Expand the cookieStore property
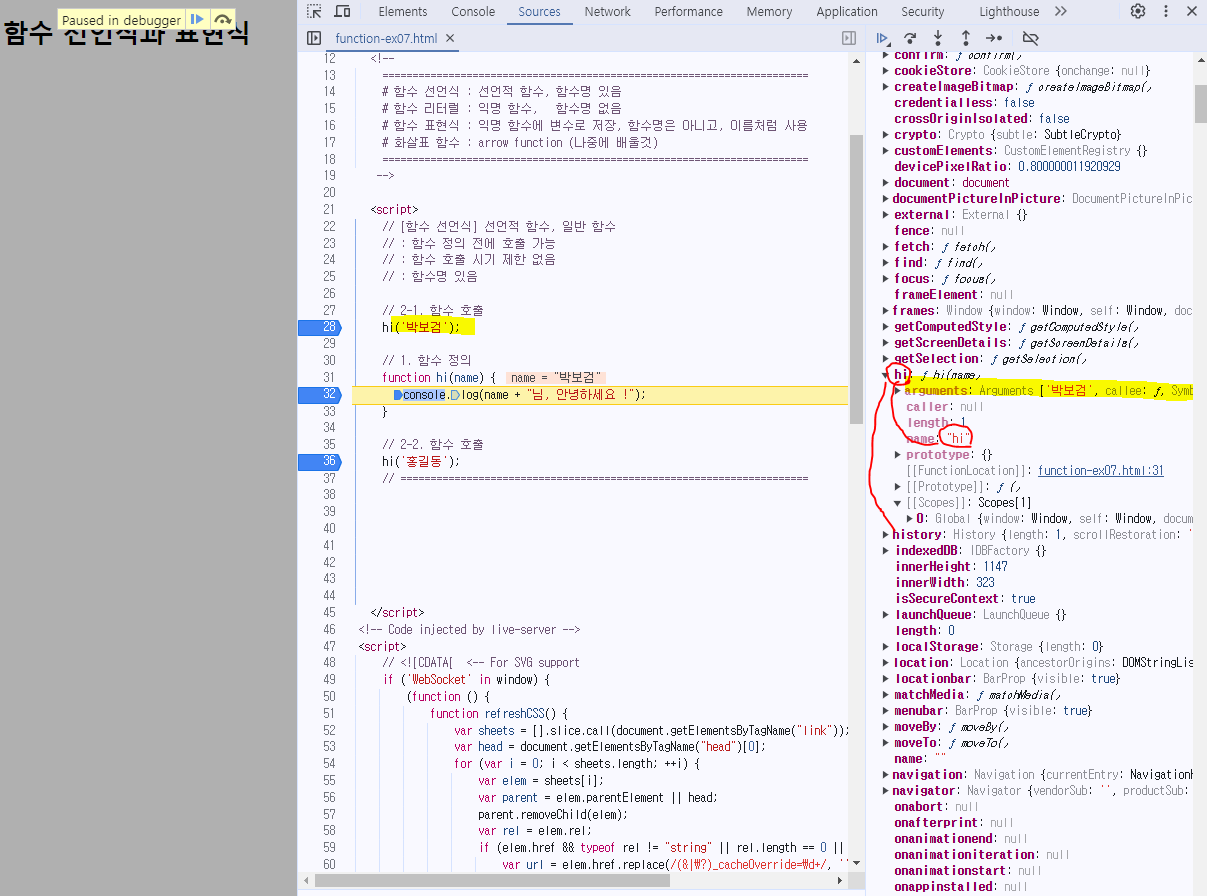This screenshot has width=1207, height=896. (886, 71)
